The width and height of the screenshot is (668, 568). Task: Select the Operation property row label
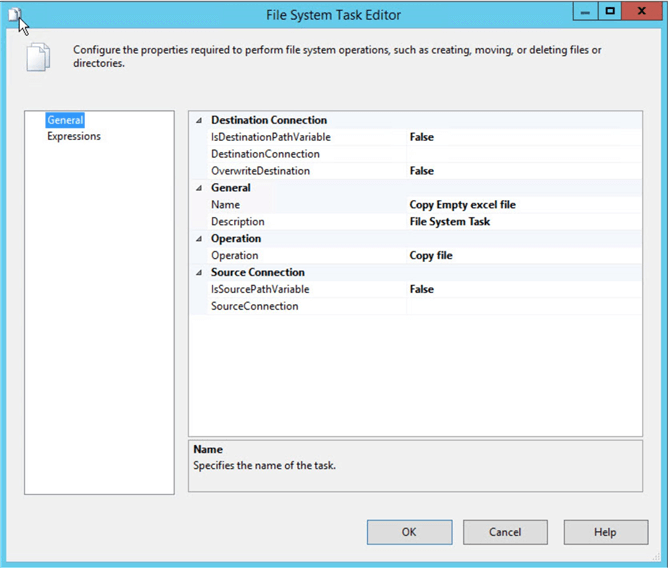pyautogui.click(x=235, y=256)
